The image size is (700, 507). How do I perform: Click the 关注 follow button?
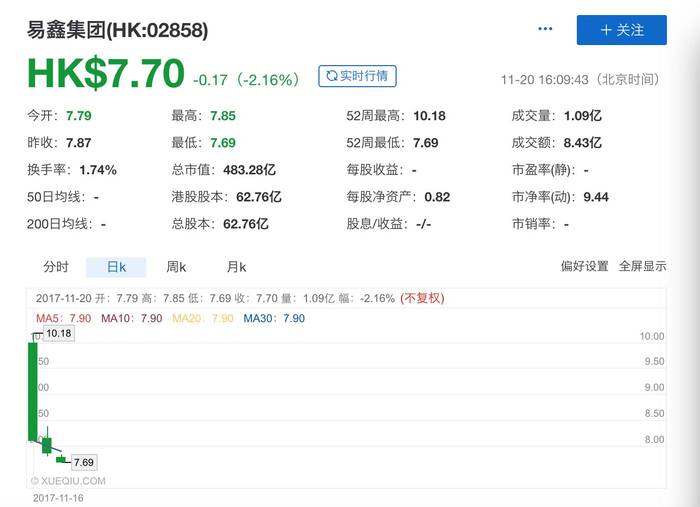pos(621,30)
